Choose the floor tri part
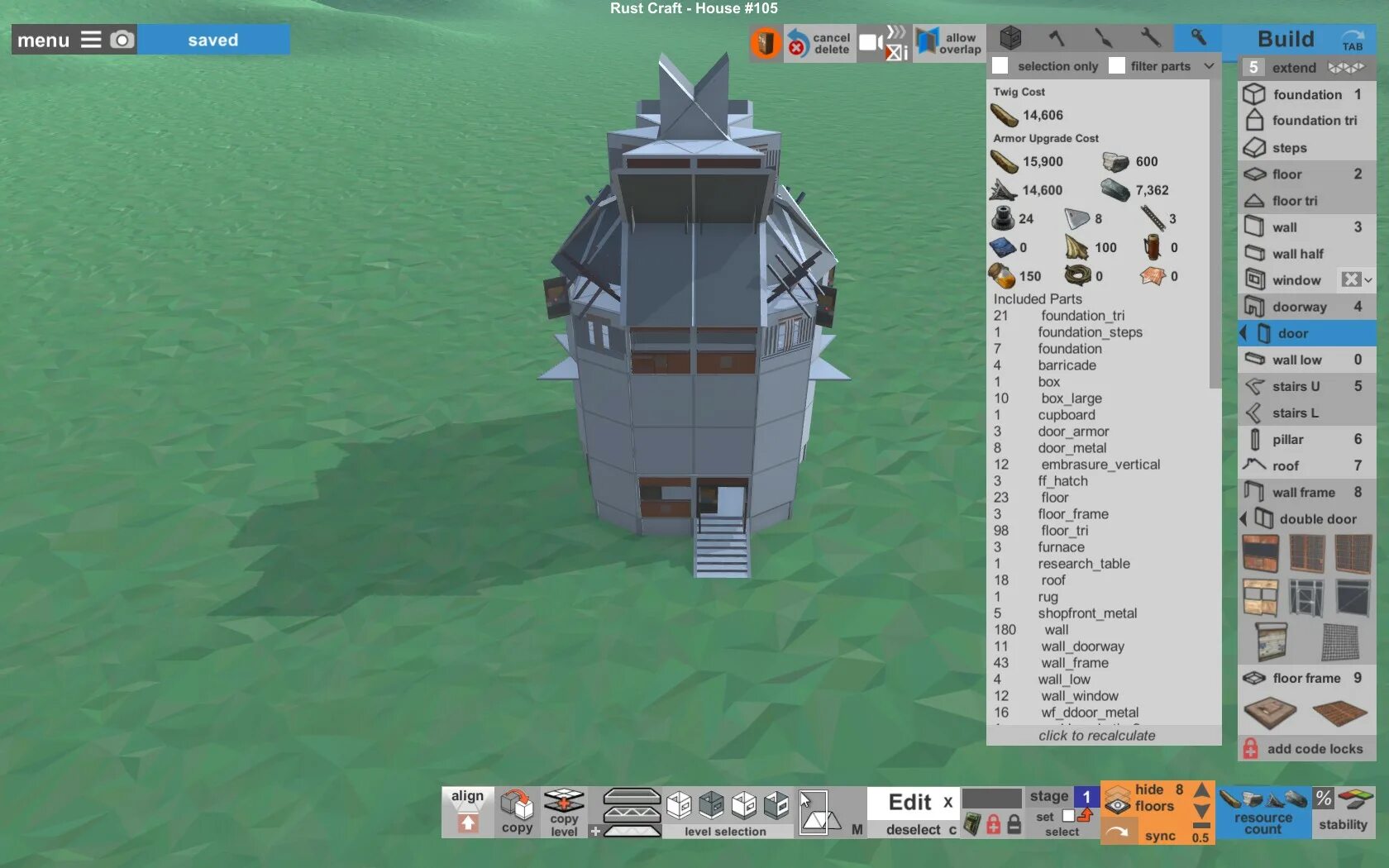The width and height of the screenshot is (1389, 868). [1307, 200]
